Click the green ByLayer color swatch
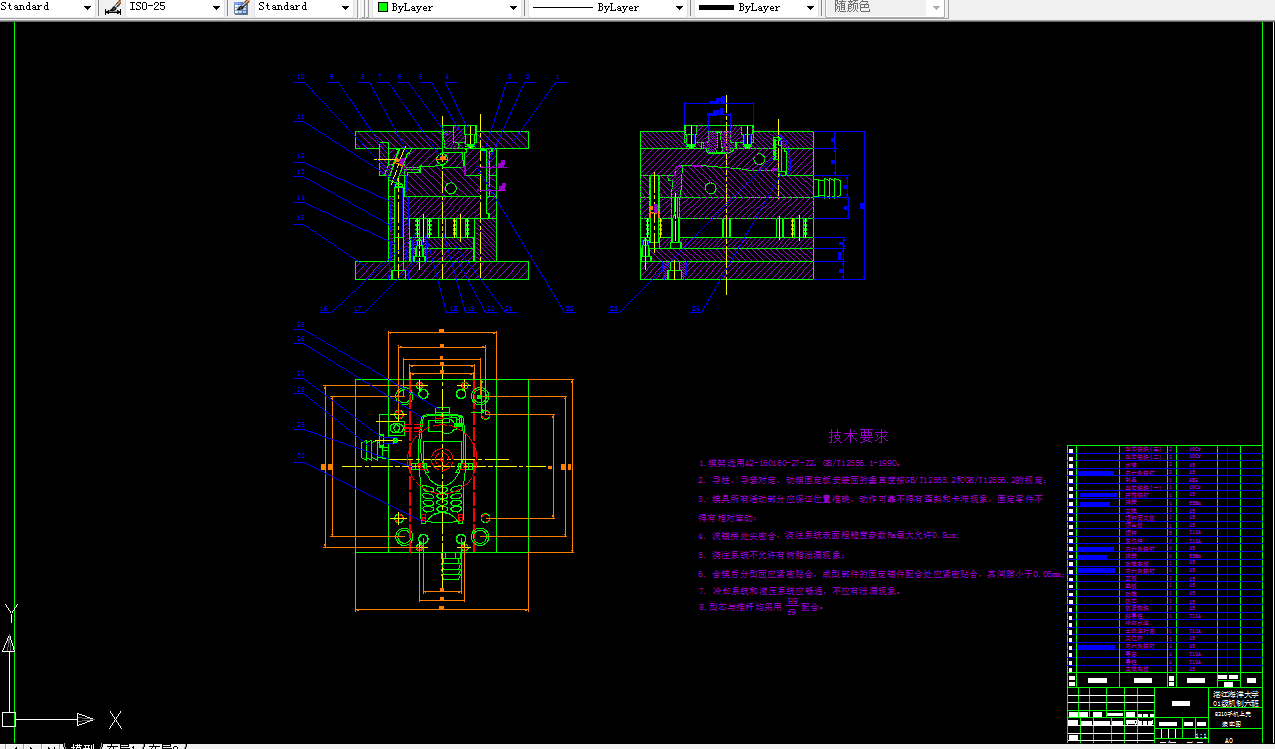This screenshot has width=1275, height=749. tap(383, 7)
